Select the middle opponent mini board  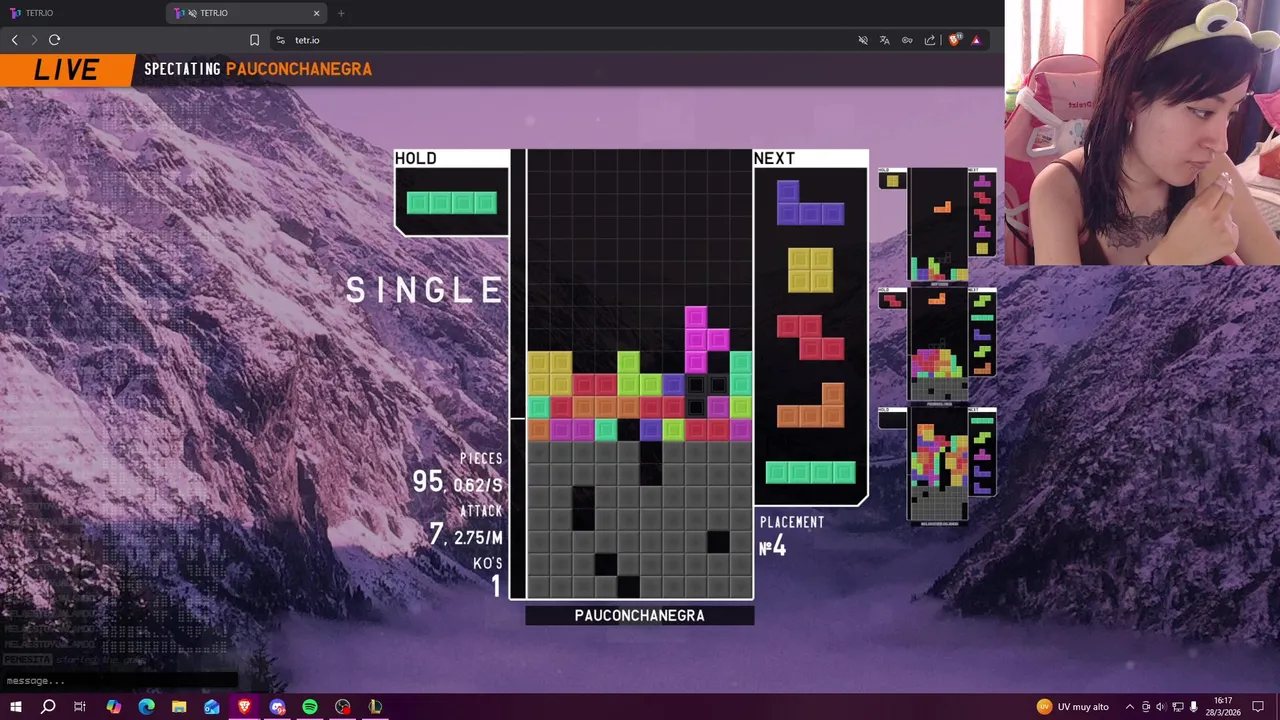coord(937,345)
